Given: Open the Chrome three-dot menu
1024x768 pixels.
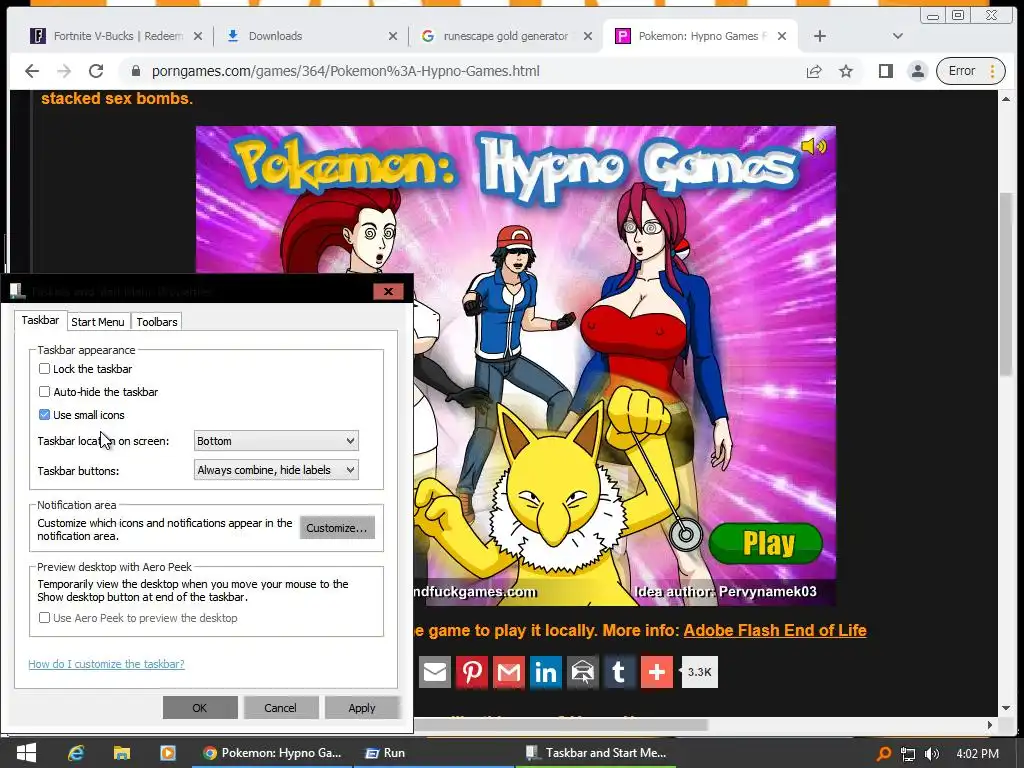Looking at the screenshot, I should (993, 71).
